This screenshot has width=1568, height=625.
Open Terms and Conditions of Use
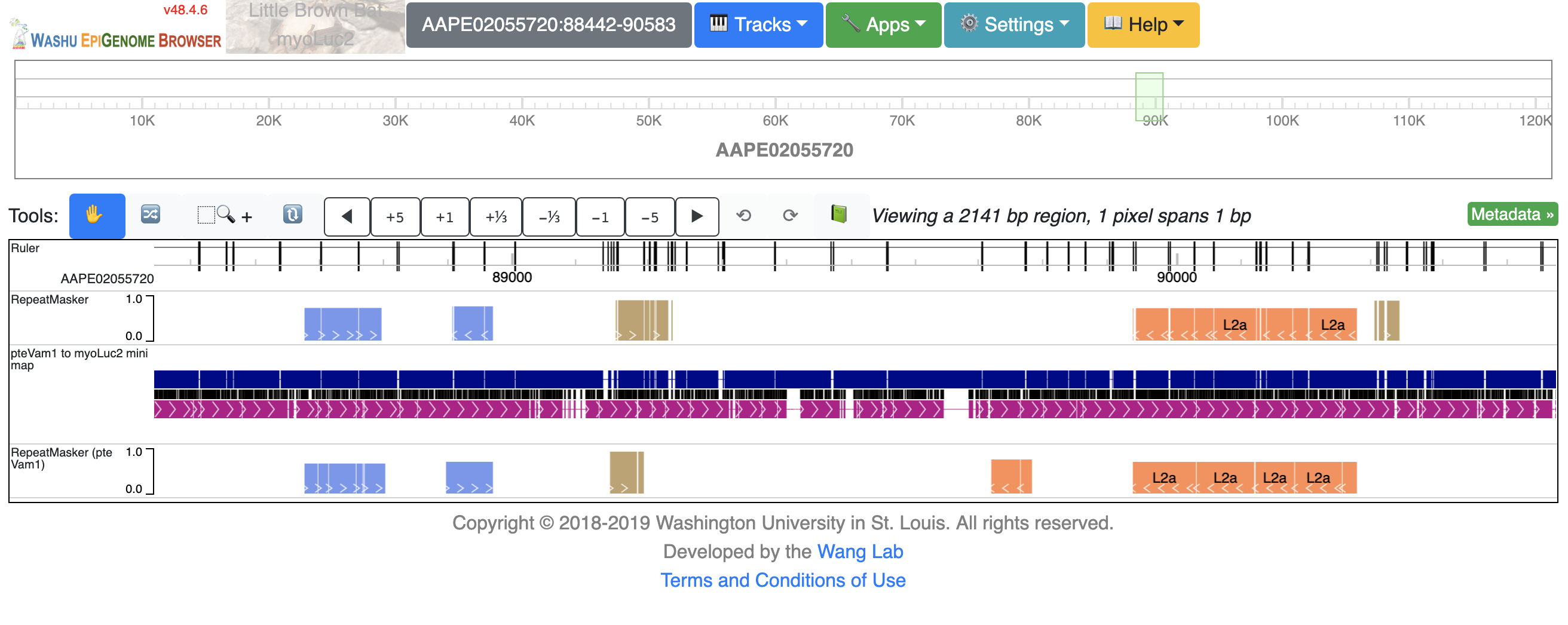pyautogui.click(x=783, y=580)
